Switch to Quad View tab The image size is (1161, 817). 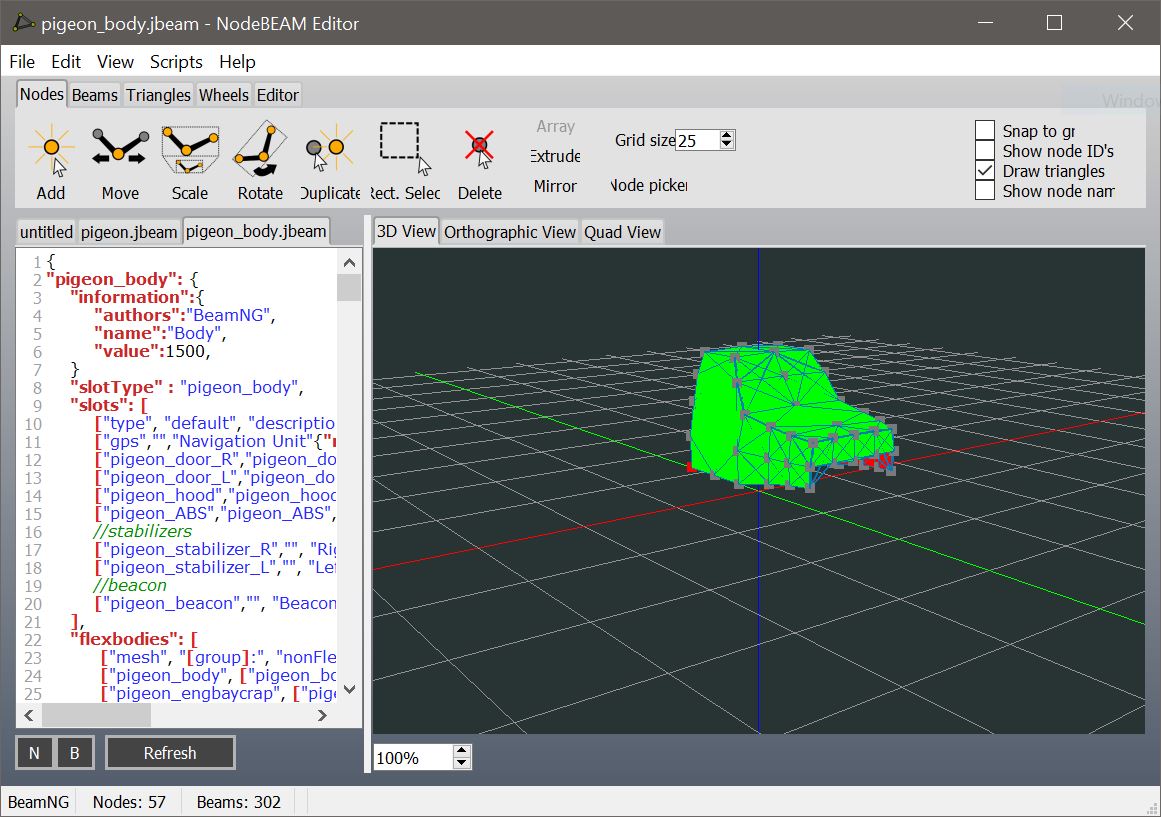(622, 232)
